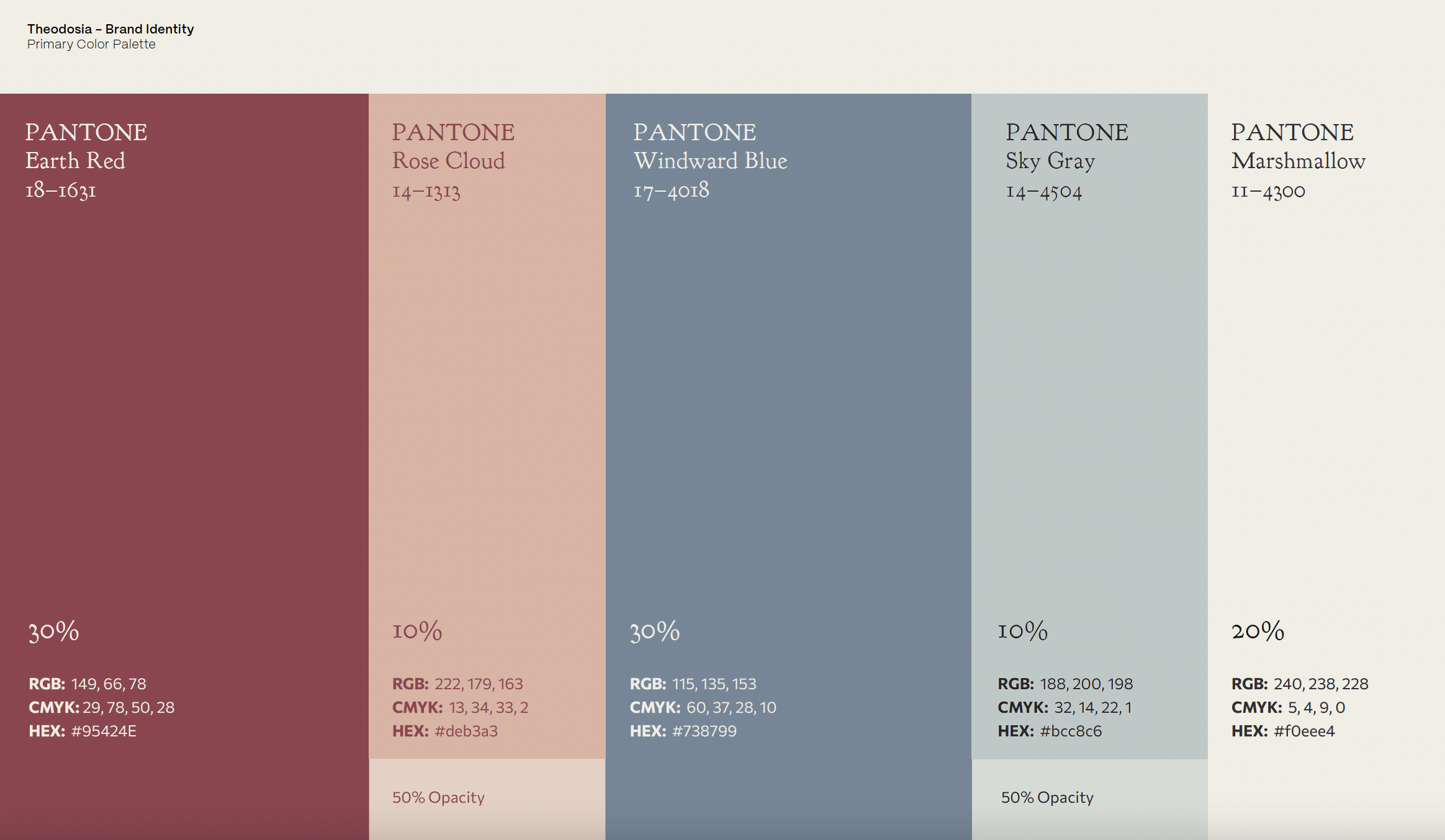Screen dimensions: 1445x840
Task: Click RGB value '188, 200, 198'
Action: 1086,684
